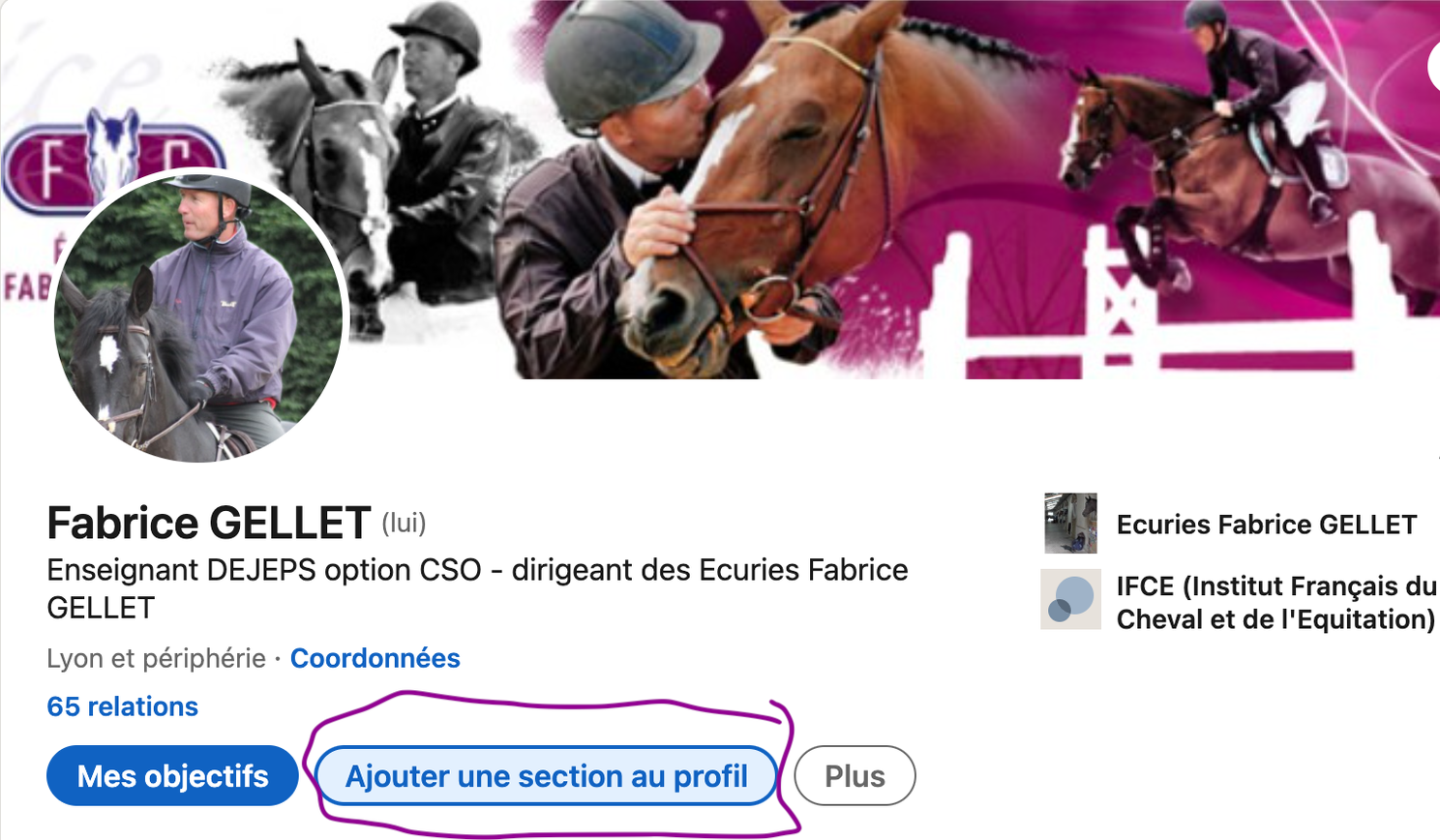Click the (lui) pronoun label
This screenshot has height=840, width=1440.
point(404,524)
